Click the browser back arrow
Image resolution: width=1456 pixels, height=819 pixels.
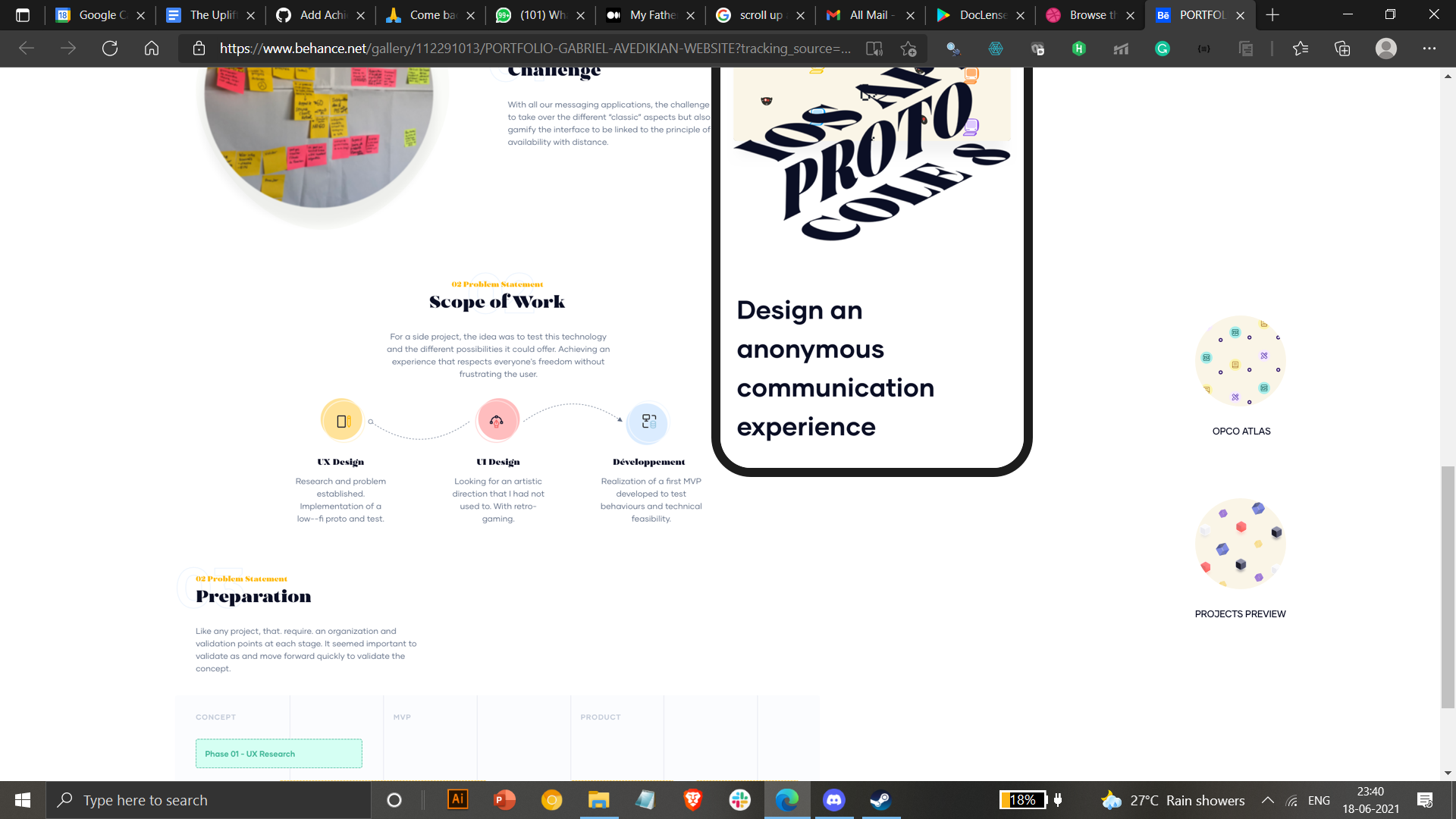(27, 49)
